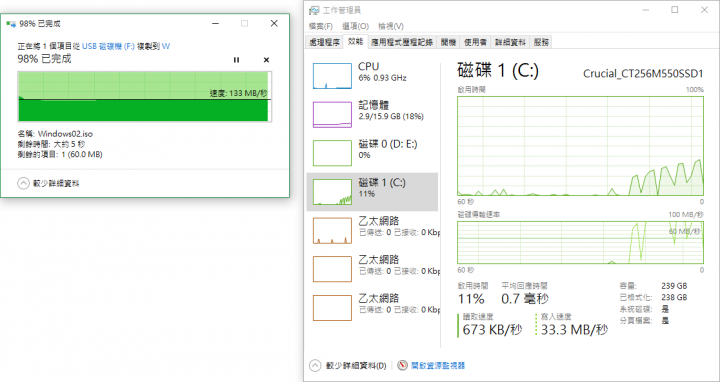The height and width of the screenshot is (382, 720).
Task: Click the Crucial_CT256M550SSD1 model name
Action: [643, 74]
